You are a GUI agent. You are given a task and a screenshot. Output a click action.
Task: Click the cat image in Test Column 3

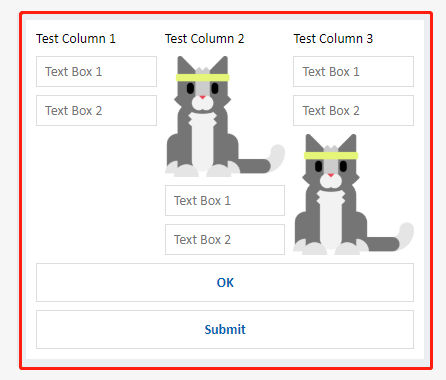click(353, 194)
